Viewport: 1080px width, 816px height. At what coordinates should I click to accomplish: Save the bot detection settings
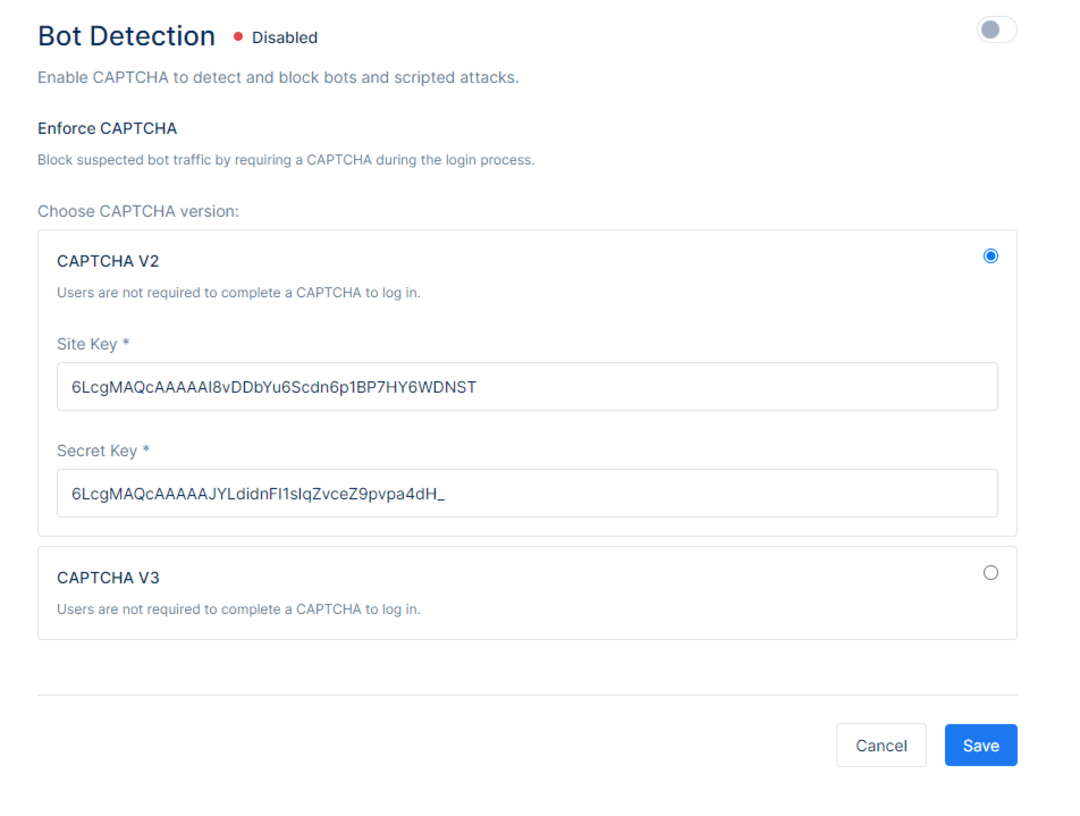(x=981, y=745)
